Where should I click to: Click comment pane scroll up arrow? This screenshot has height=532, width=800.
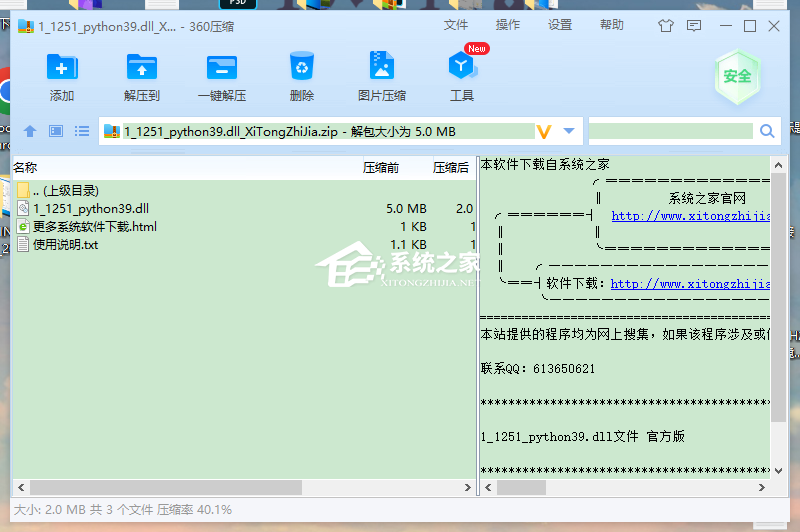(778, 165)
